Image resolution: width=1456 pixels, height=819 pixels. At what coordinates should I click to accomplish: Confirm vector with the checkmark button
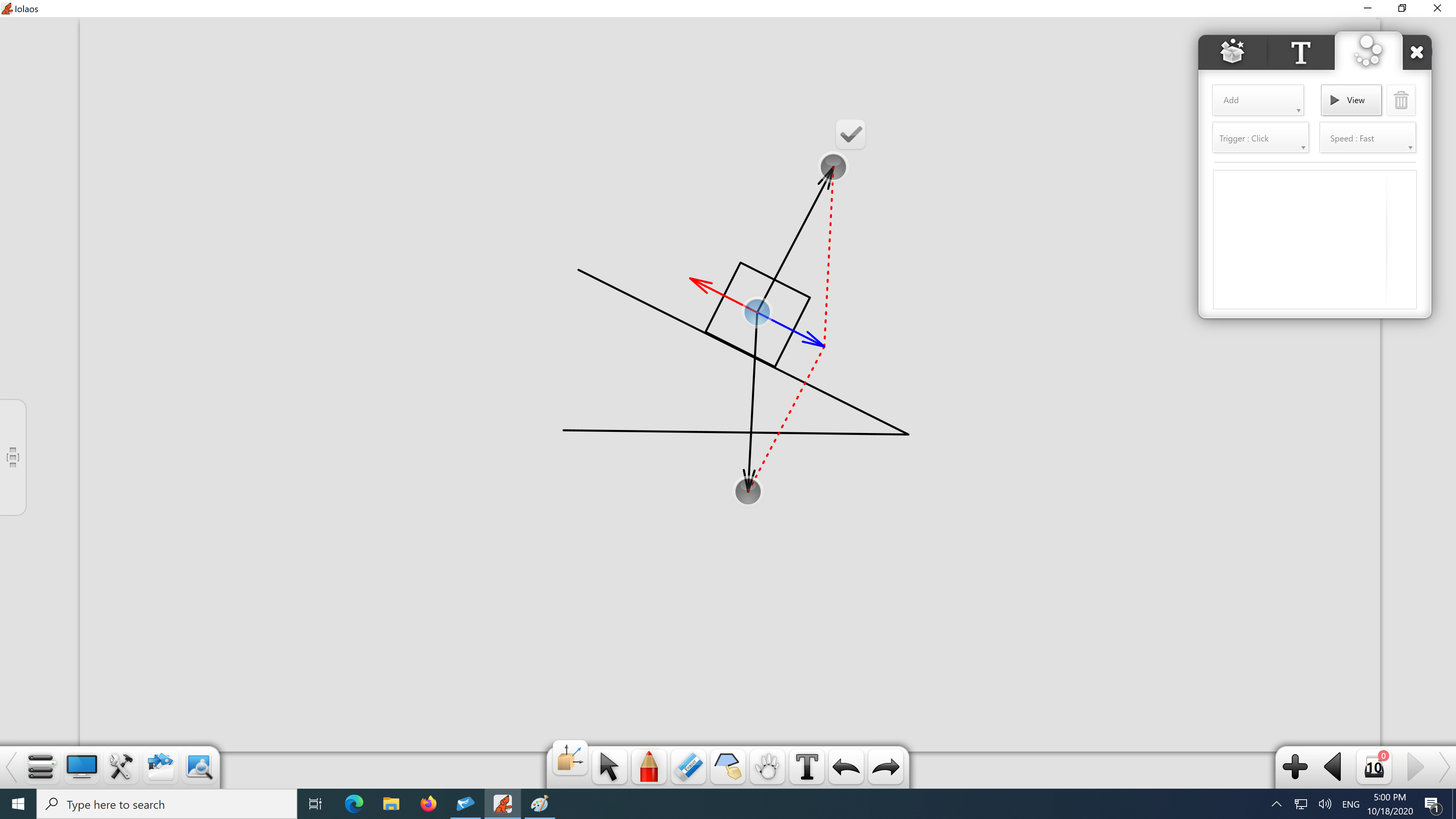[x=850, y=135]
